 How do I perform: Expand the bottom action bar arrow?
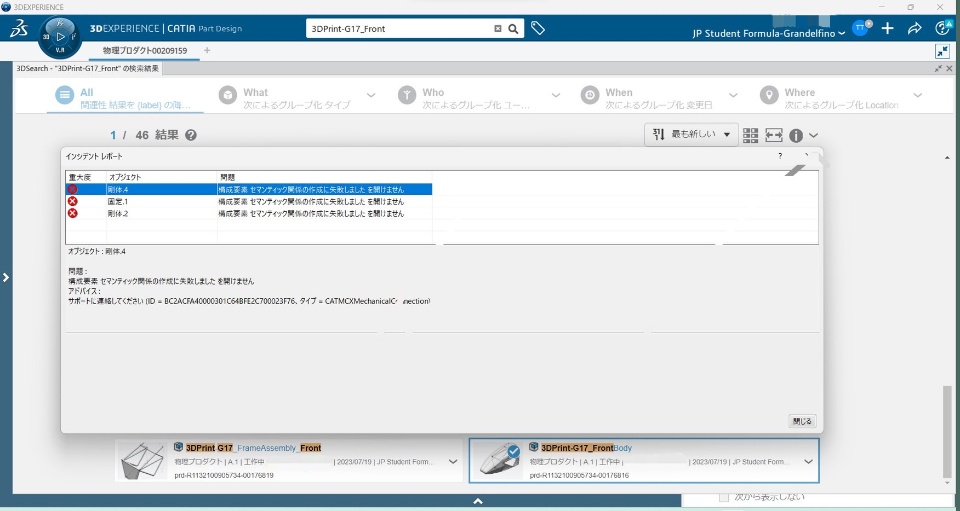[478, 501]
